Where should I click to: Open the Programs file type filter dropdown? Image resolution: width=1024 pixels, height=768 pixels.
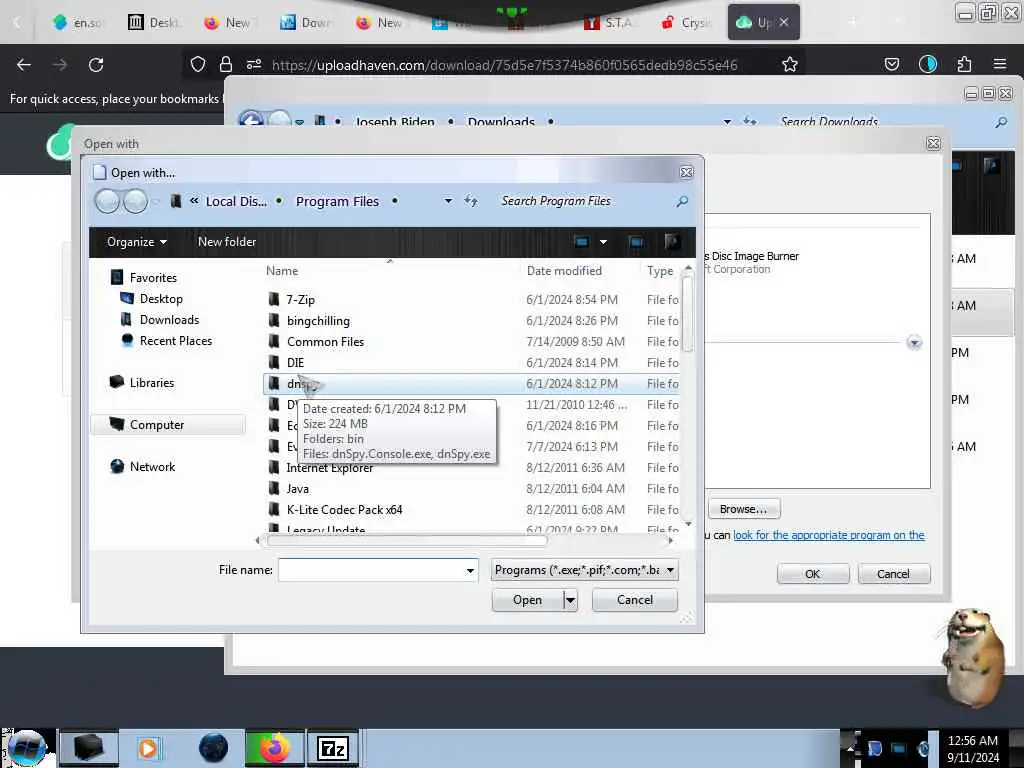pyautogui.click(x=584, y=570)
